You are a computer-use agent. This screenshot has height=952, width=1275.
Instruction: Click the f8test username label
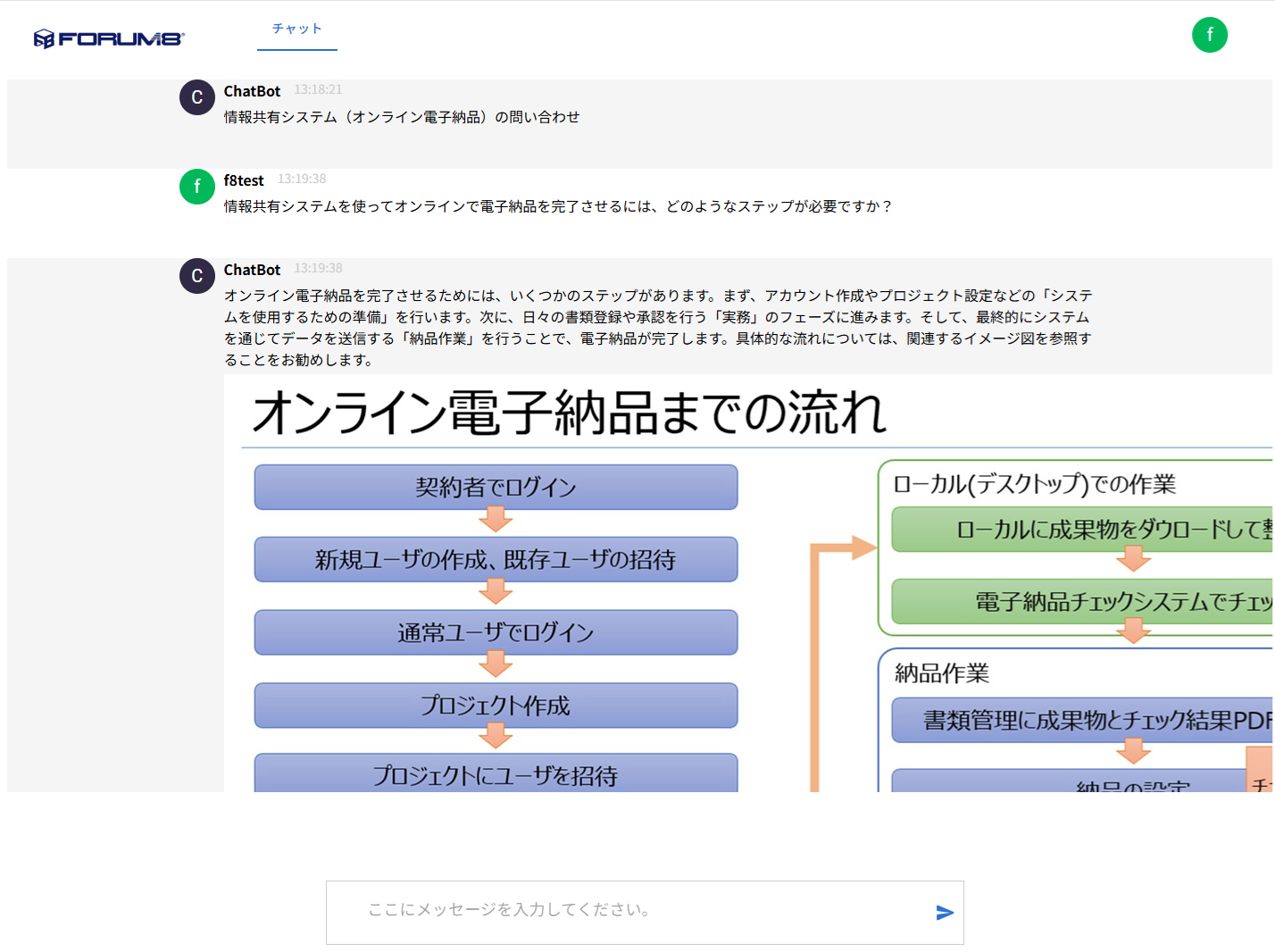coord(244,180)
